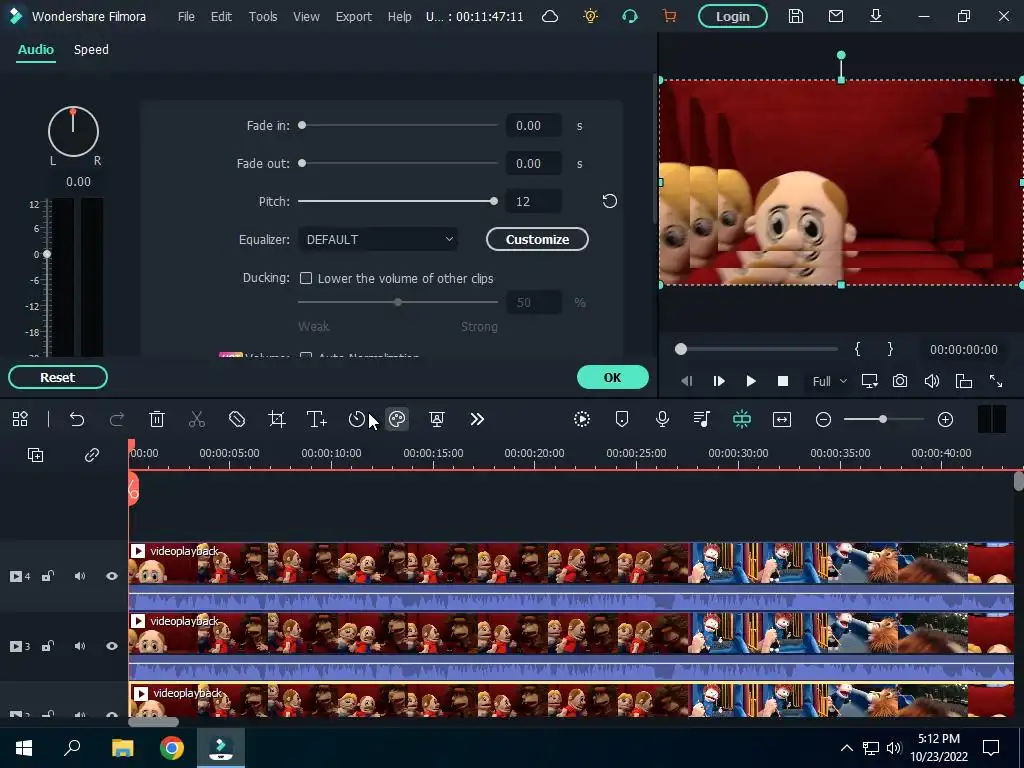Click the green screen person icon
The height and width of the screenshot is (768, 1024).
click(437, 419)
